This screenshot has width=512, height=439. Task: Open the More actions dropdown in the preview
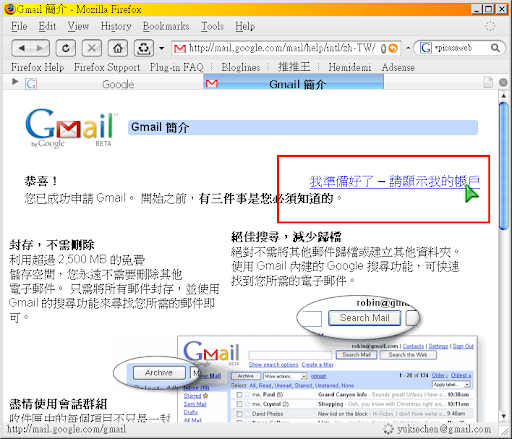285,376
